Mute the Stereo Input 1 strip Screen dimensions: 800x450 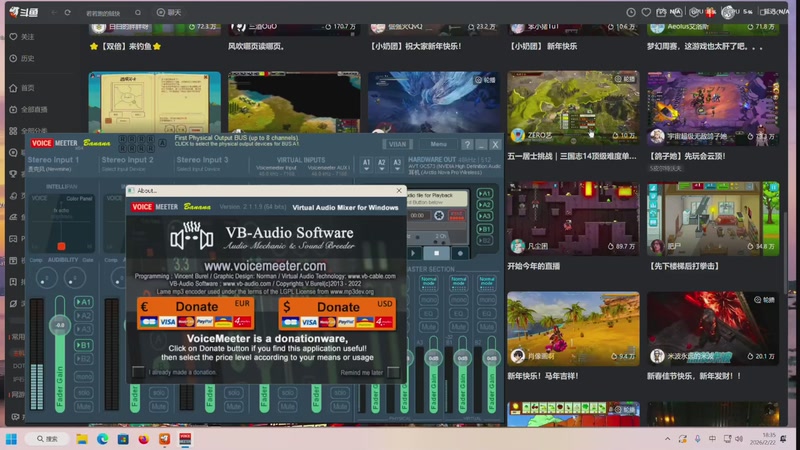coord(83,407)
